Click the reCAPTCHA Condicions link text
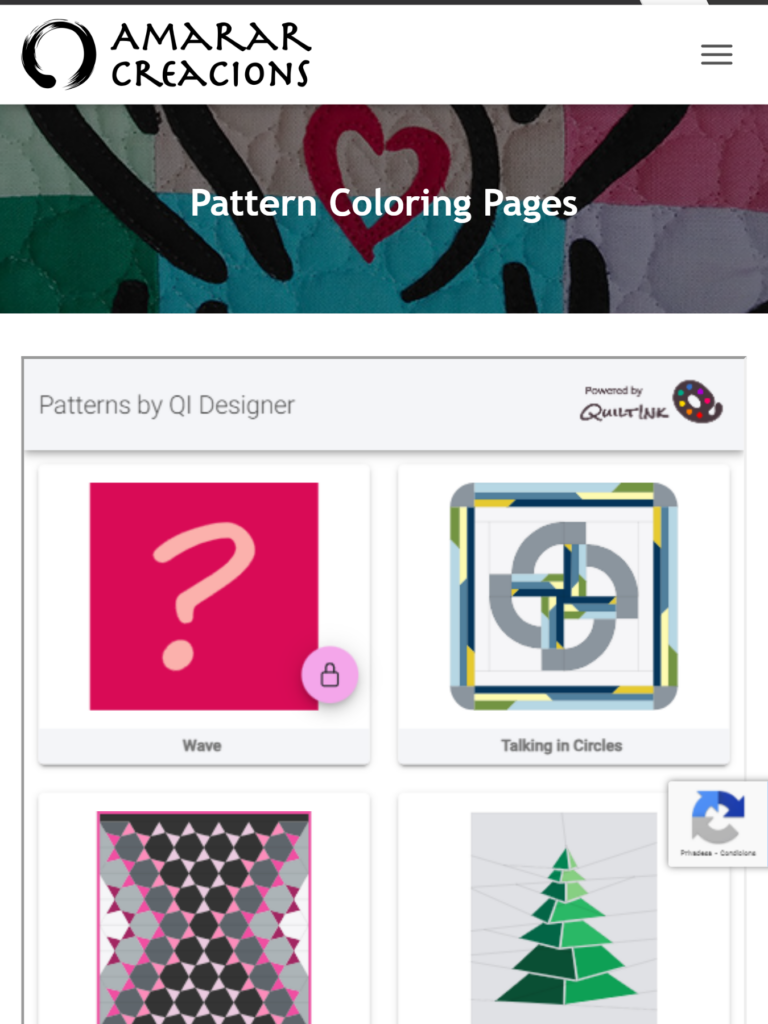Viewport: 768px width, 1024px height. [738, 853]
